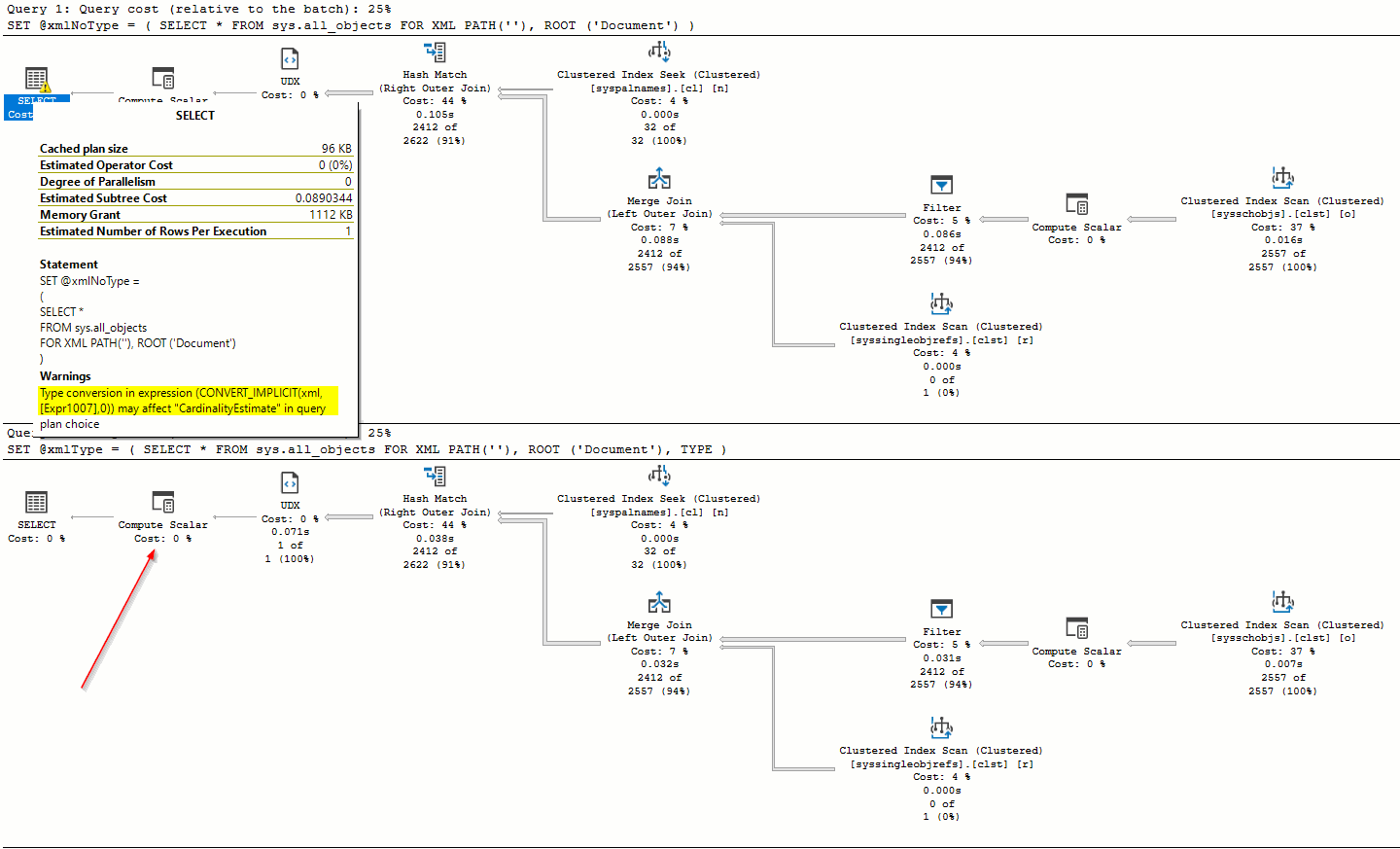Select the sysschobjs Clustered Index Scan icon in the xmlType plan
The image size is (1400, 849).
(x=1282, y=602)
